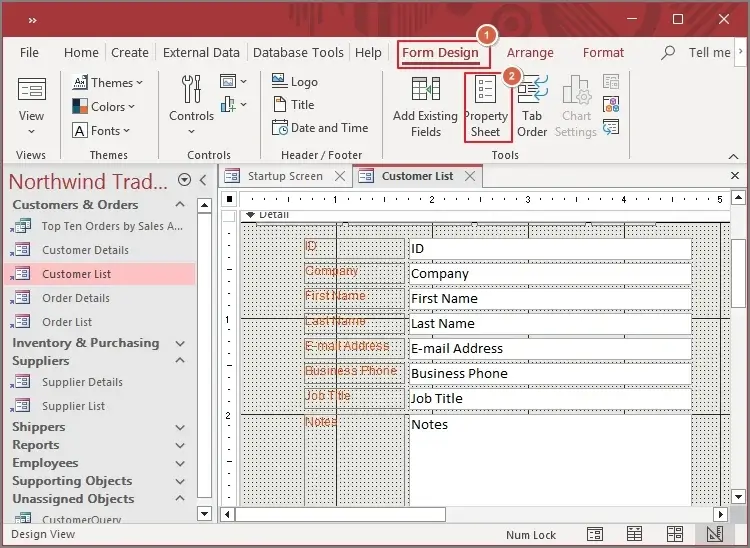Screen dimensions: 750x548
Task: Open Order List in navigation pane
Action: (x=99, y=322)
